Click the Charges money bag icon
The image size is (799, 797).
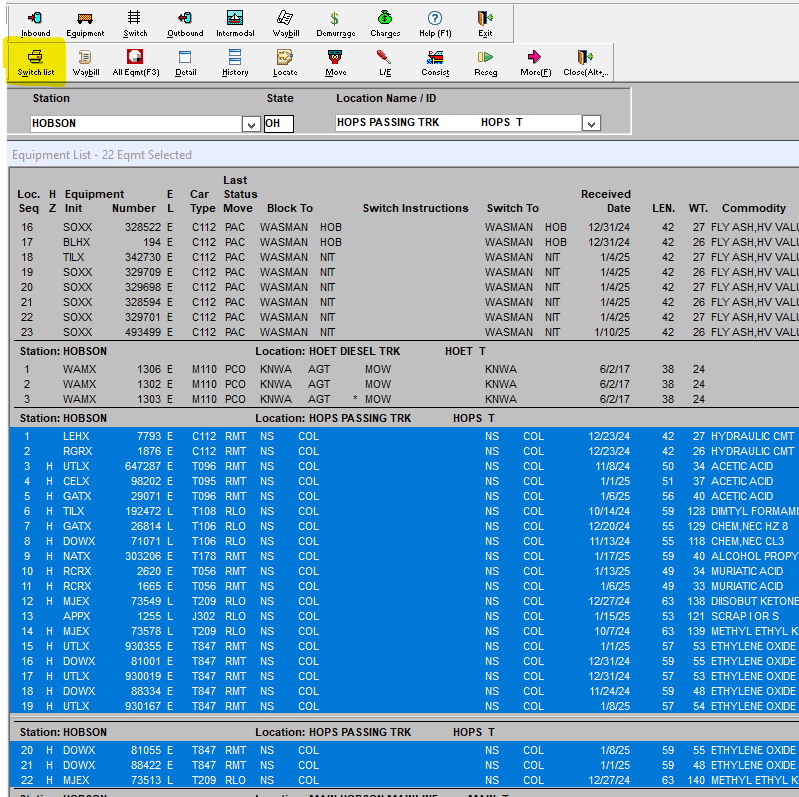pos(385,24)
